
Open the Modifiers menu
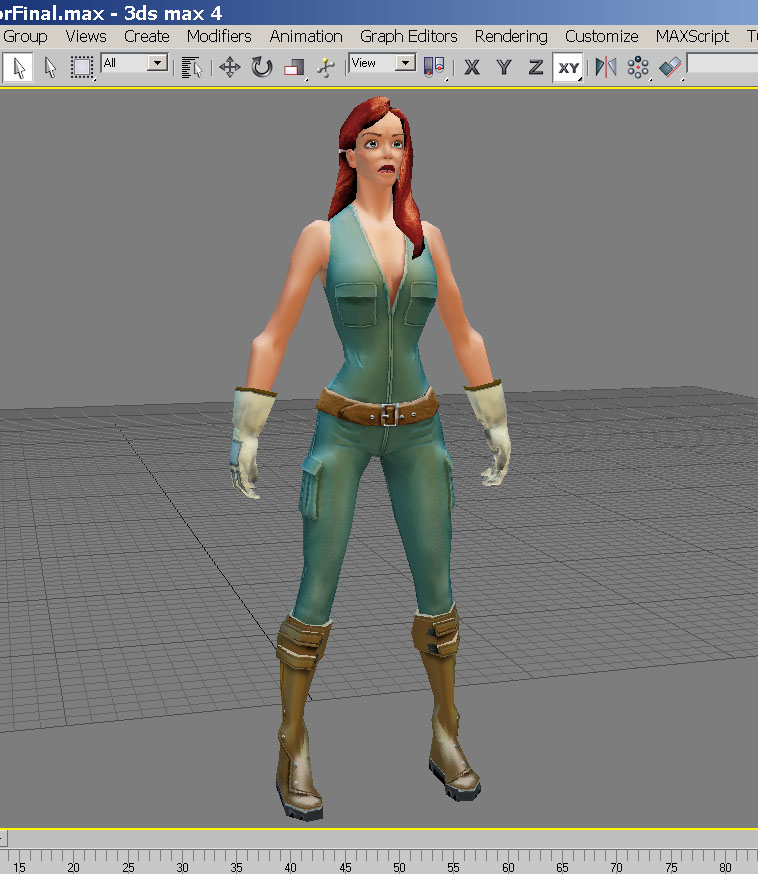[x=219, y=36]
